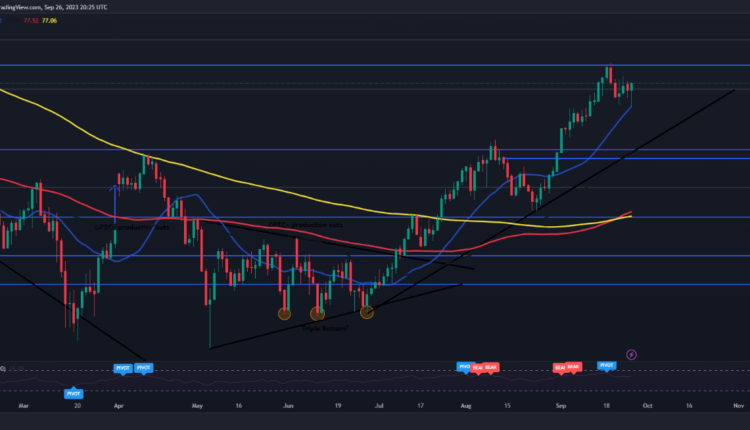
Task: Select the leftmost orange Triple Bottom circle
Action: click(285, 313)
